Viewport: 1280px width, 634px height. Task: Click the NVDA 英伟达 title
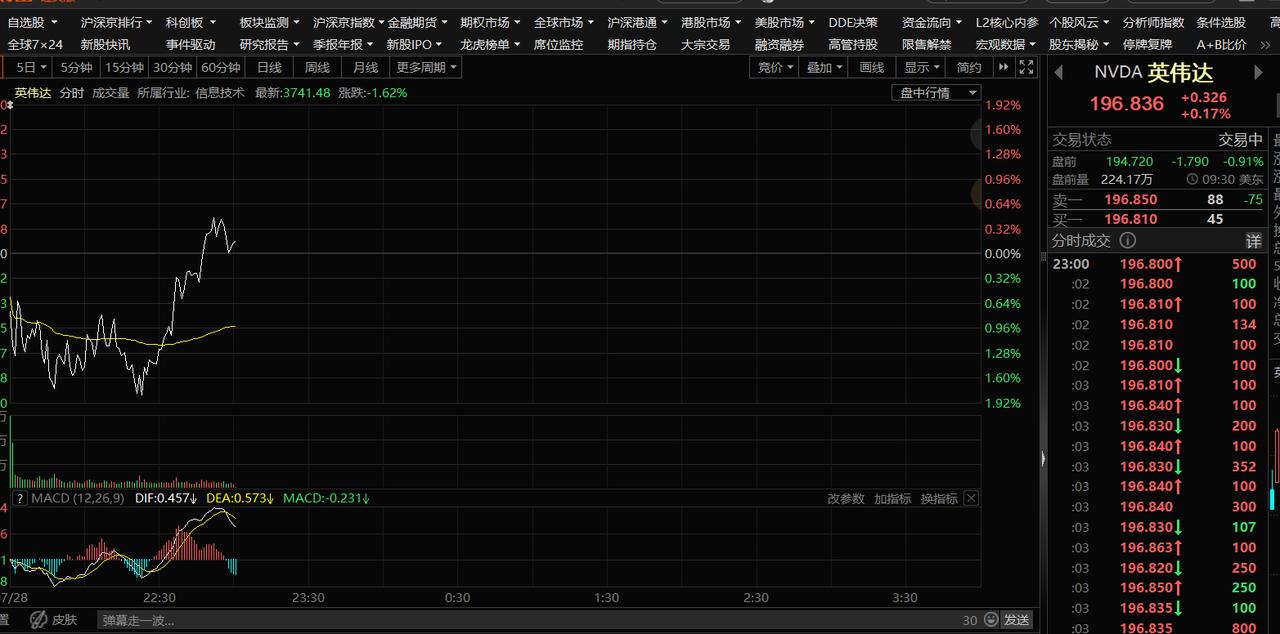point(1153,72)
